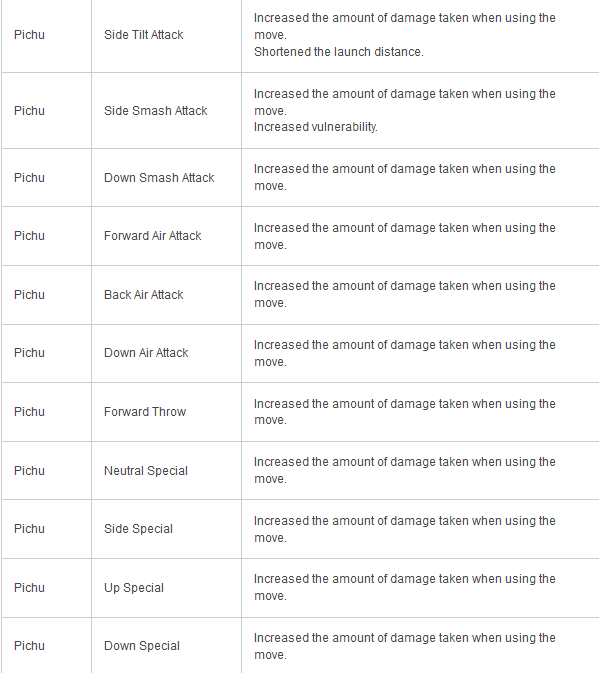
Task: Select the Up Special cell
Action: (x=166, y=588)
